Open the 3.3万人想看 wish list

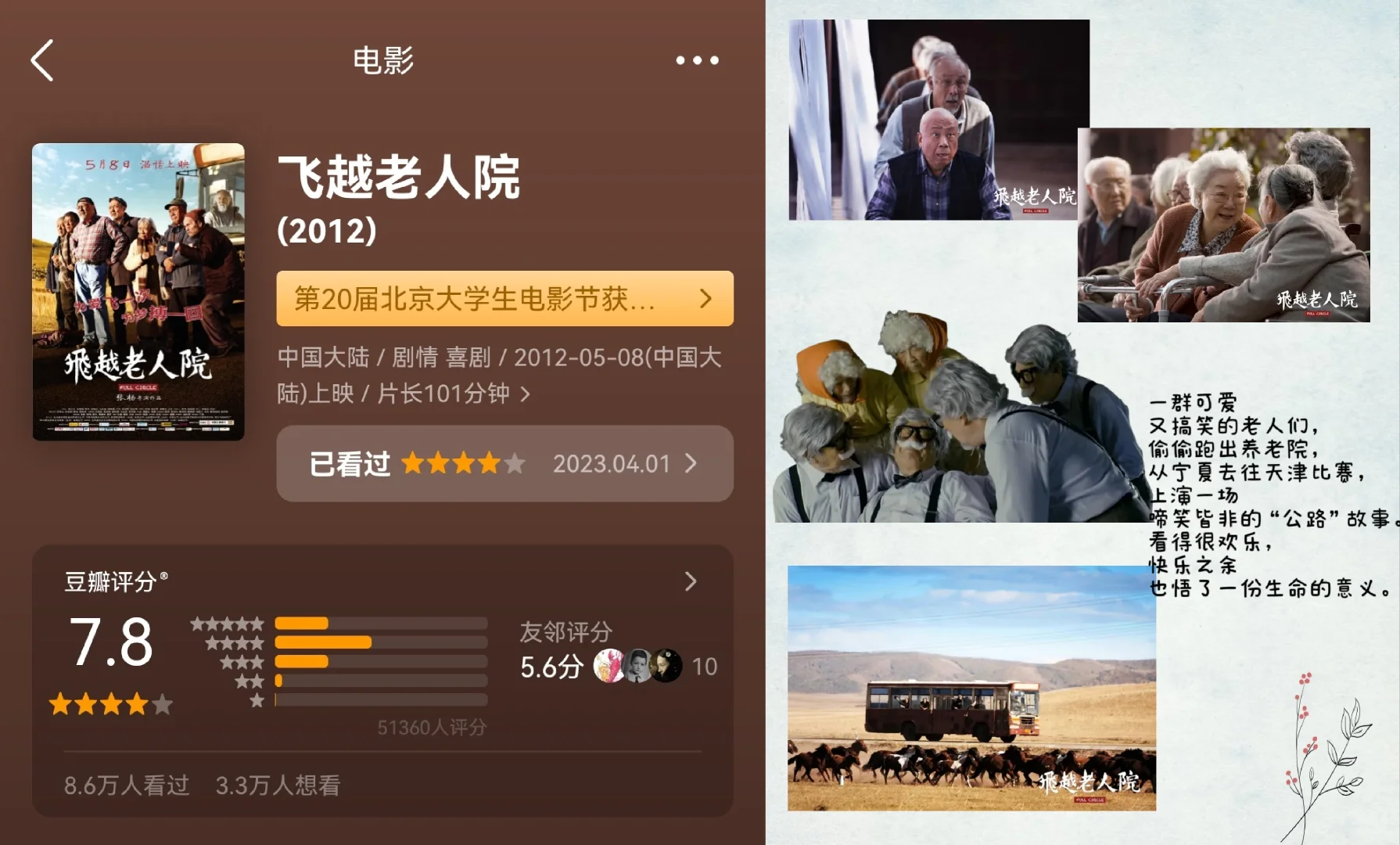[x=278, y=785]
